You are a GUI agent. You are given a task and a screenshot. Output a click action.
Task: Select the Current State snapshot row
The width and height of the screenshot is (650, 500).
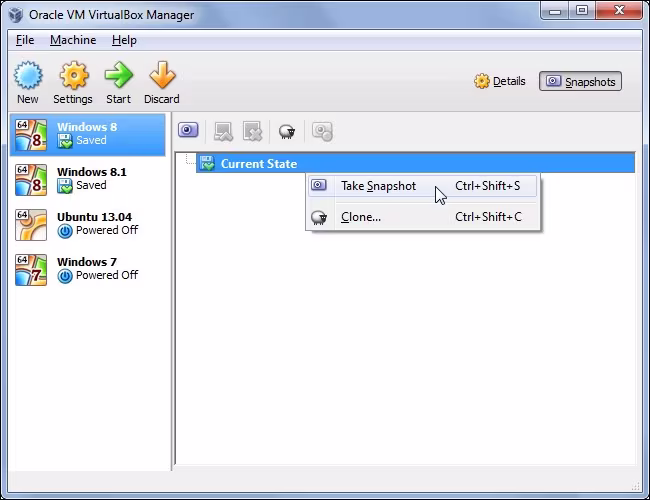[x=415, y=163]
